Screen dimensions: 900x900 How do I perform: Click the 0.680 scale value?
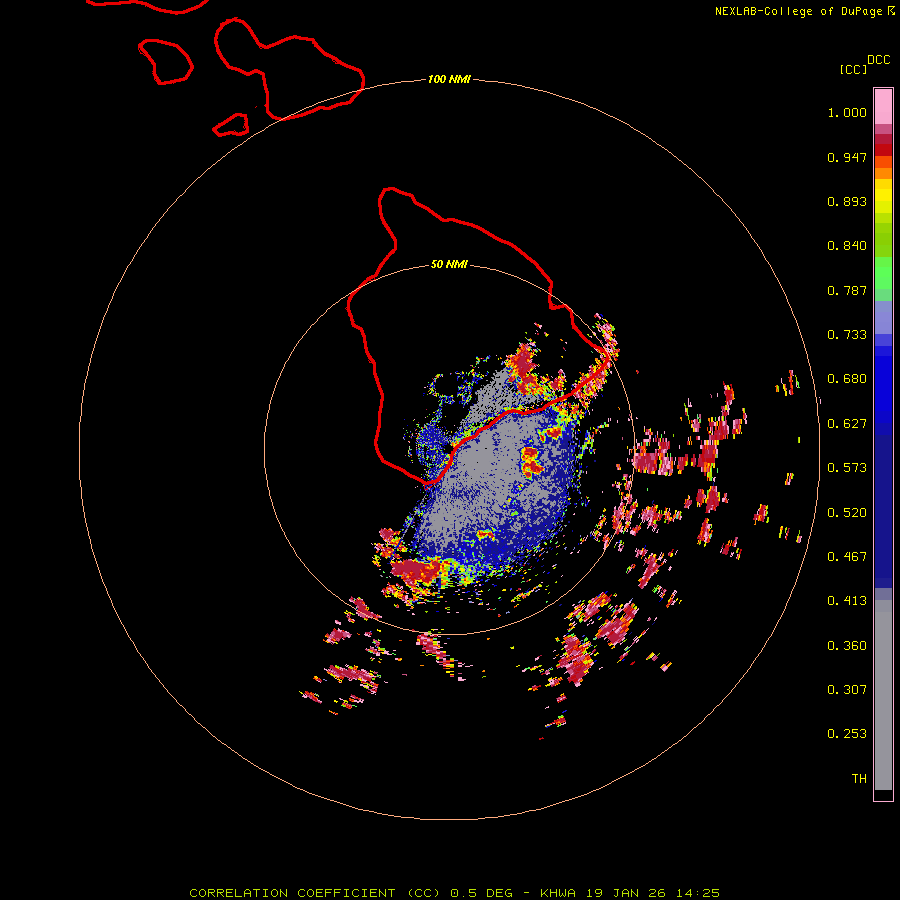click(847, 379)
